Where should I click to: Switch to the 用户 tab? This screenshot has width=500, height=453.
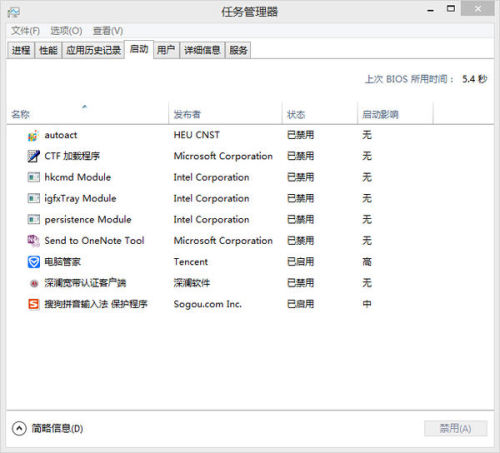tap(166, 50)
